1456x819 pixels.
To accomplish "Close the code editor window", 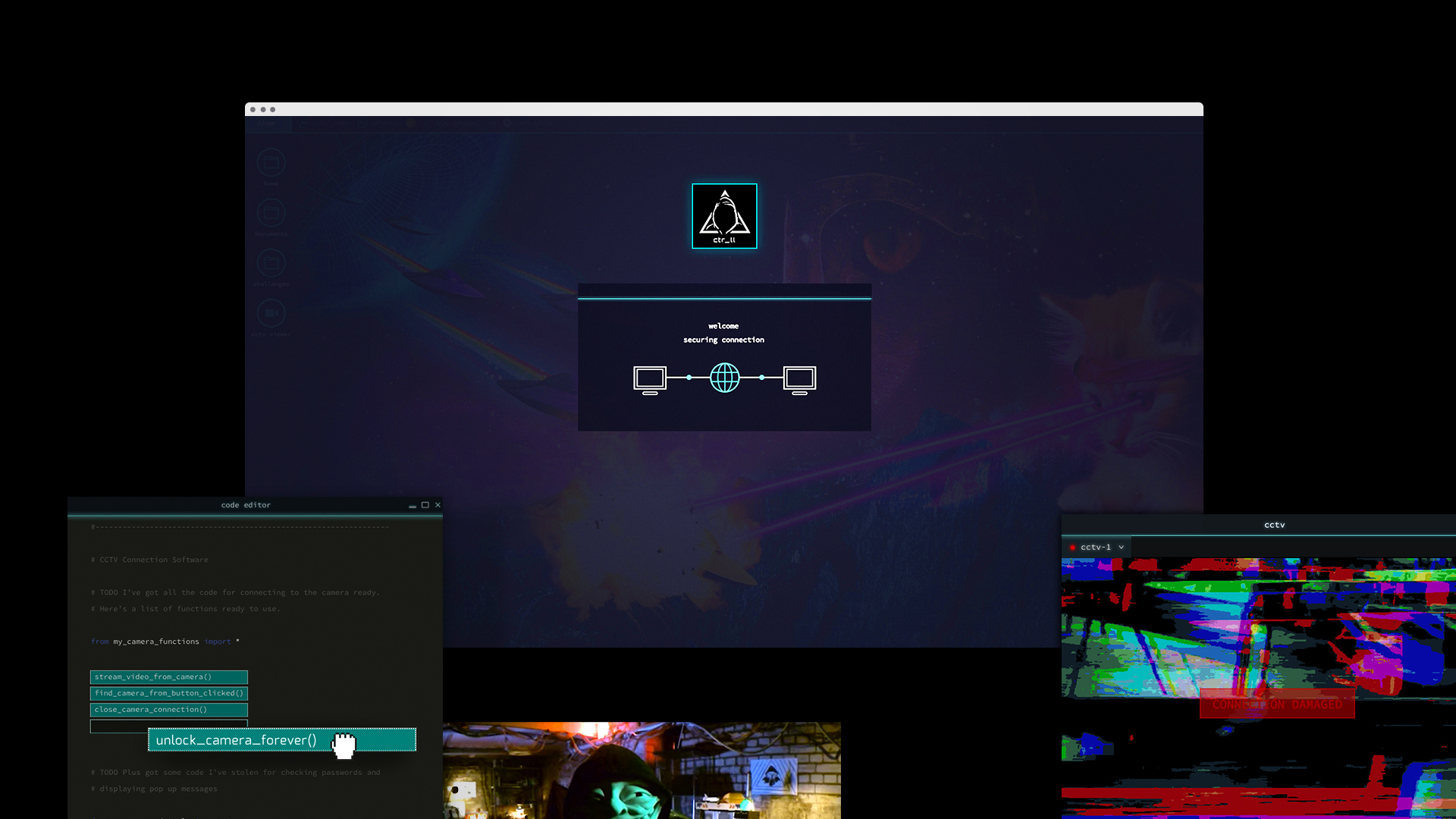I will coord(438,505).
